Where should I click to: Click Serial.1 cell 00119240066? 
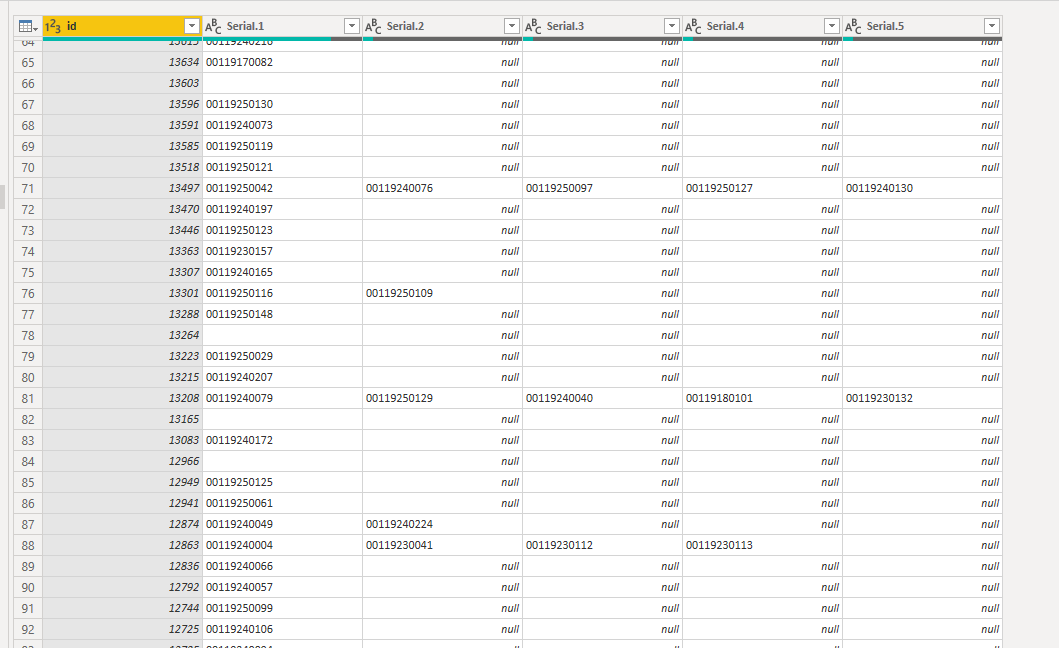[x=282, y=566]
